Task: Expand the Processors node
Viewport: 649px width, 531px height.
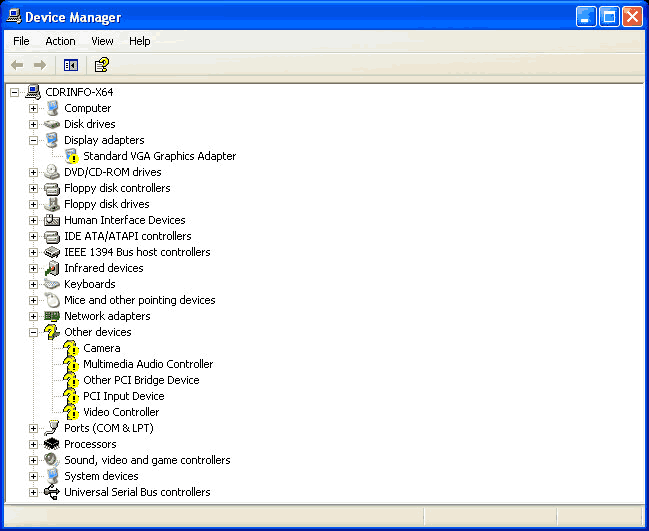Action: coord(34,444)
